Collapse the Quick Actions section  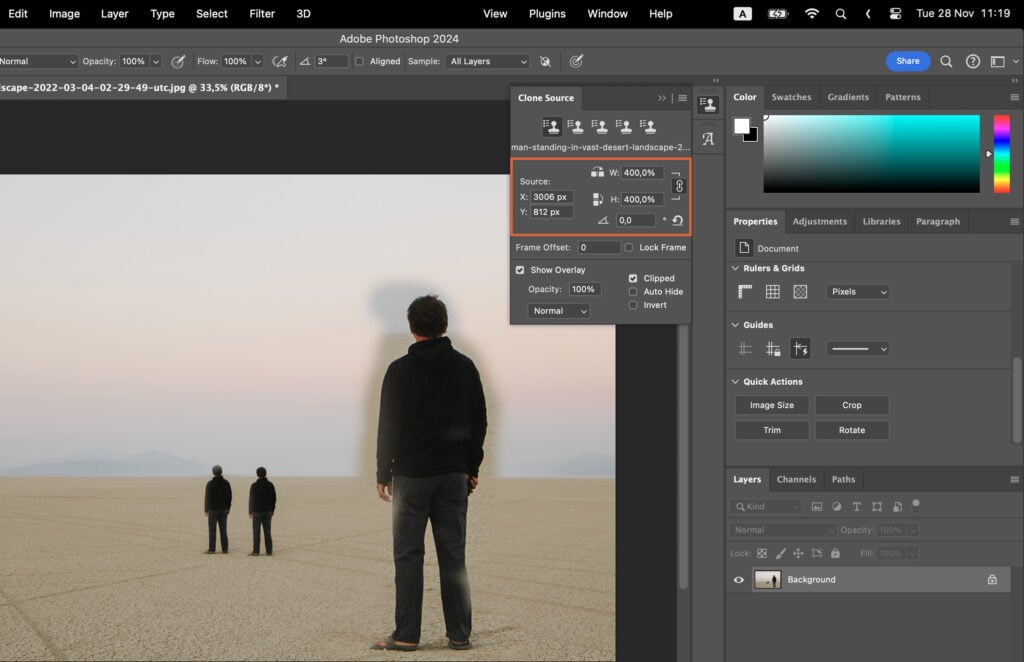735,381
